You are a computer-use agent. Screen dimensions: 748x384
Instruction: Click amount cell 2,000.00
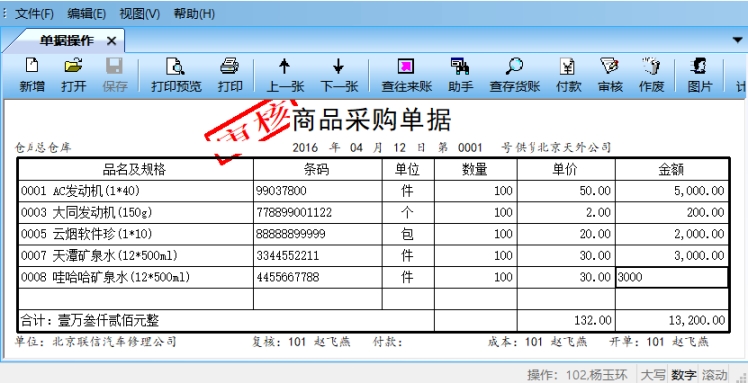pos(672,234)
